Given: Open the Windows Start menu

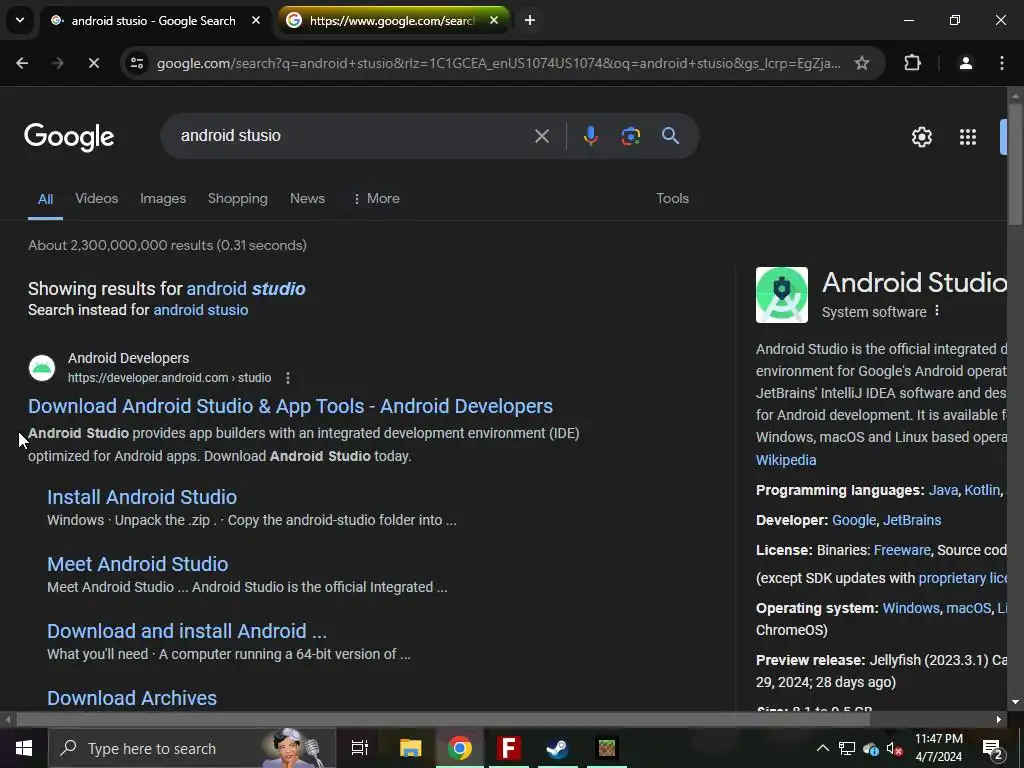Looking at the screenshot, I should [24, 748].
